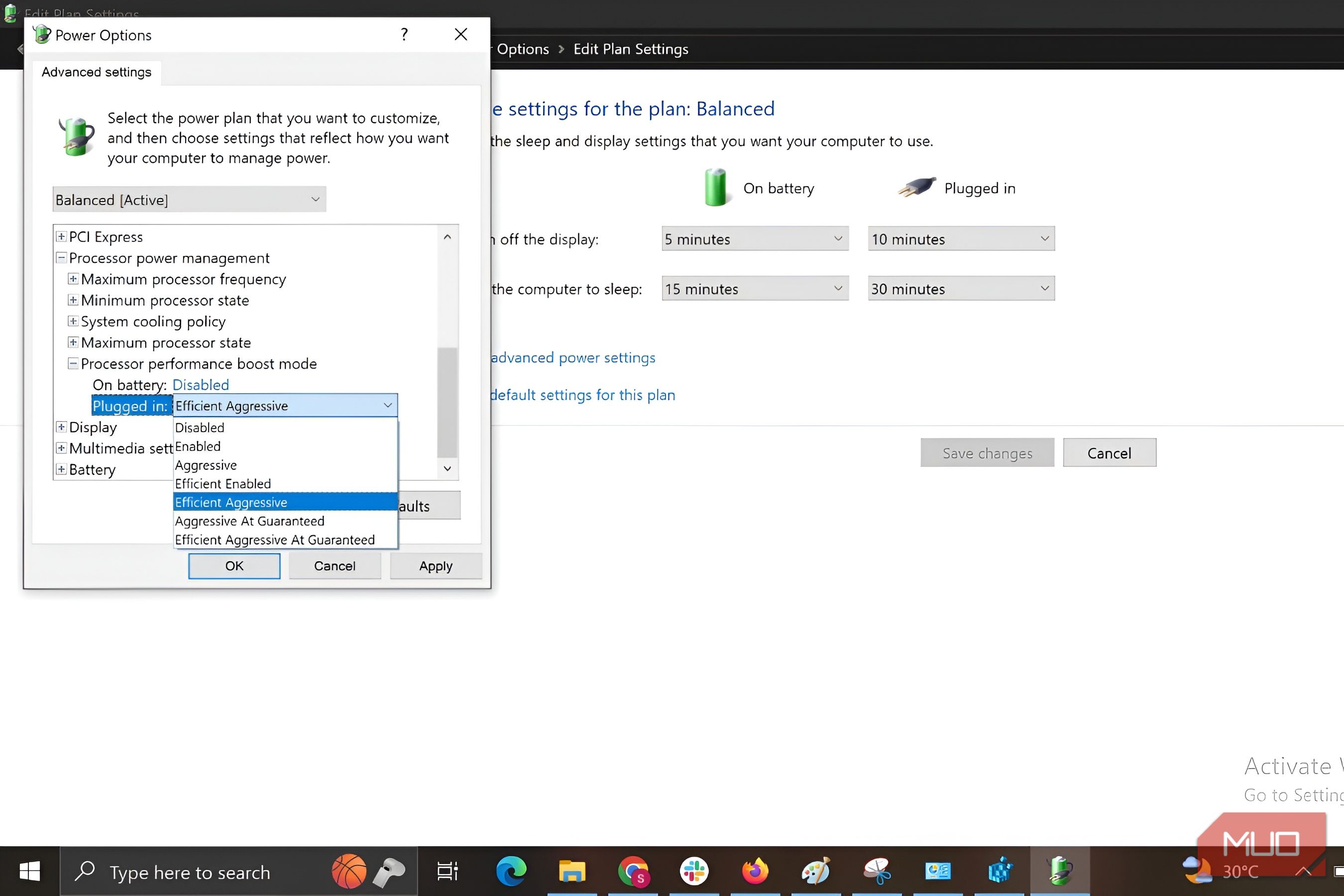Click the scroll up arrow in settings tree
Screen dimensions: 1344x896
pos(448,236)
